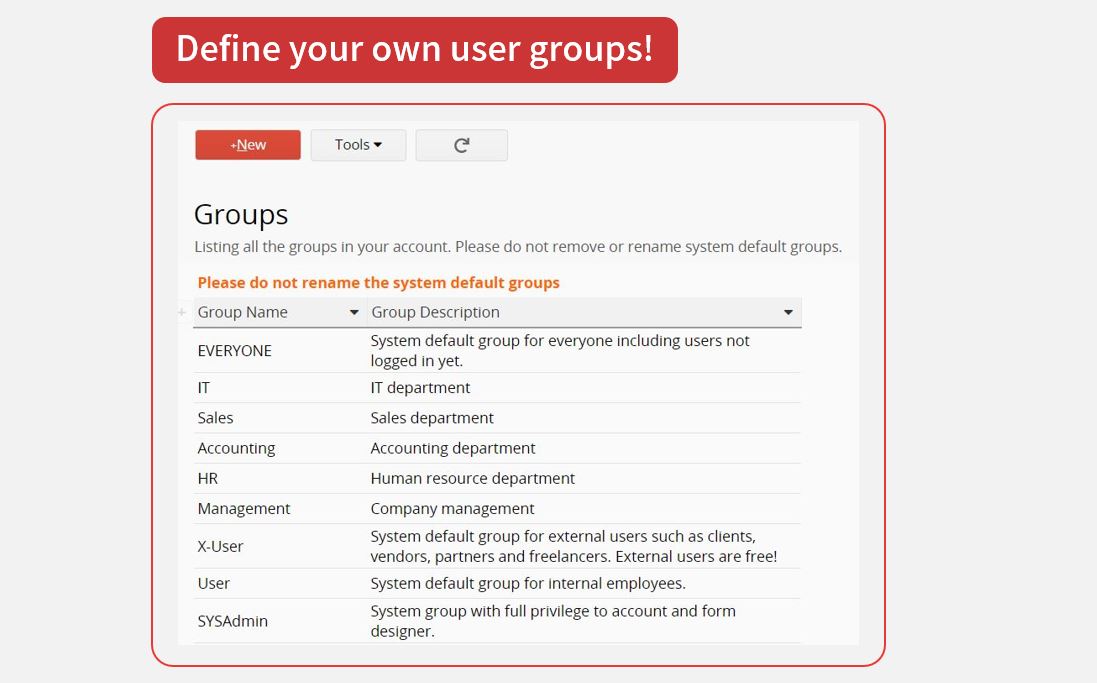Select the Sales group name
Viewport: 1097px width, 683px height.
(215, 418)
